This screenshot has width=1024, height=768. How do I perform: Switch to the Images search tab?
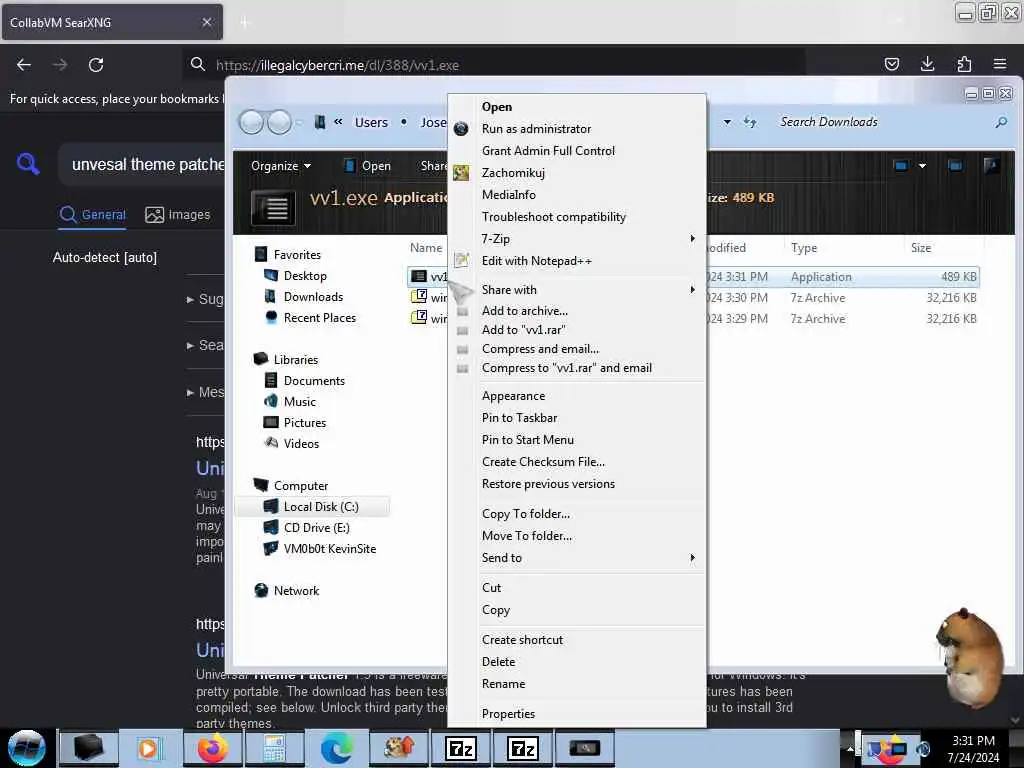178,214
